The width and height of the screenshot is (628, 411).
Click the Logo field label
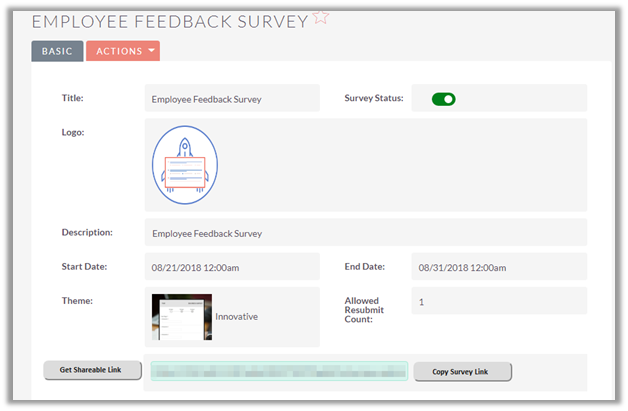coord(73,132)
